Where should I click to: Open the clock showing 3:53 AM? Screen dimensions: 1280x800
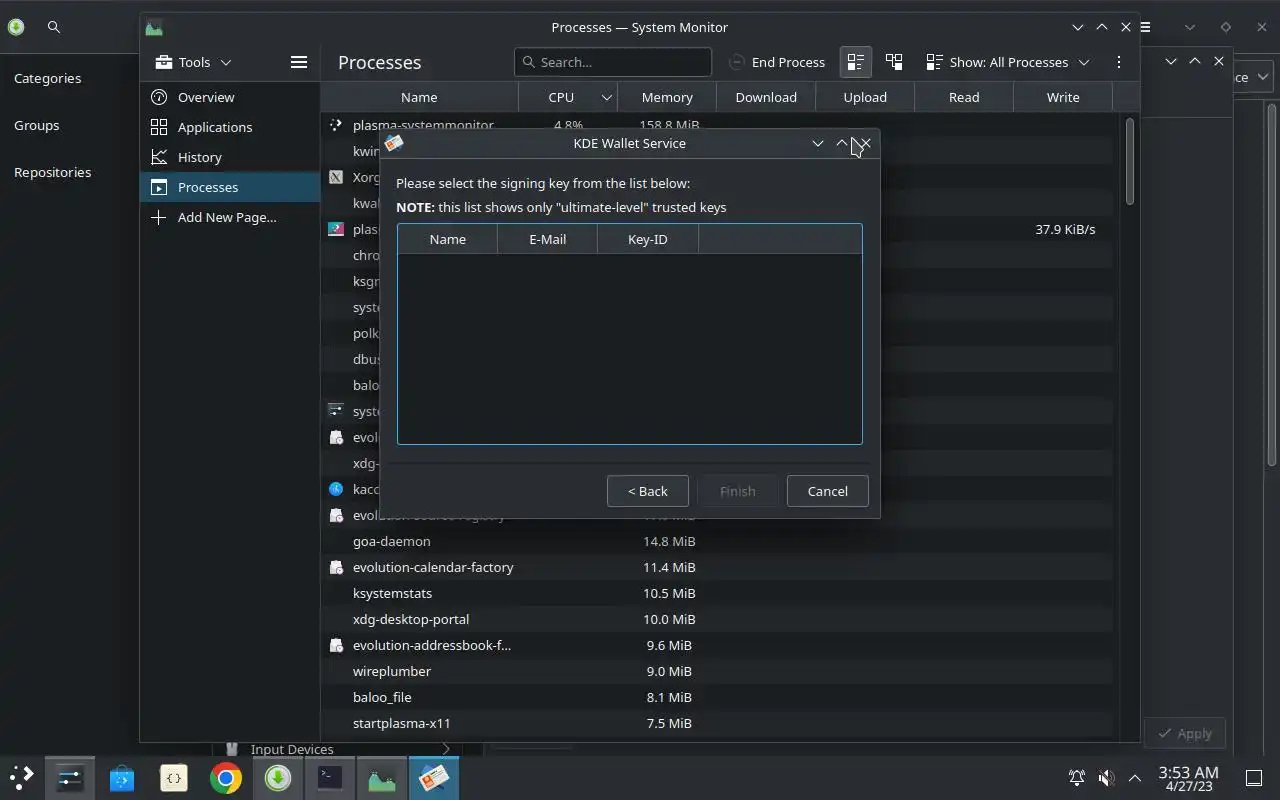pos(1188,778)
